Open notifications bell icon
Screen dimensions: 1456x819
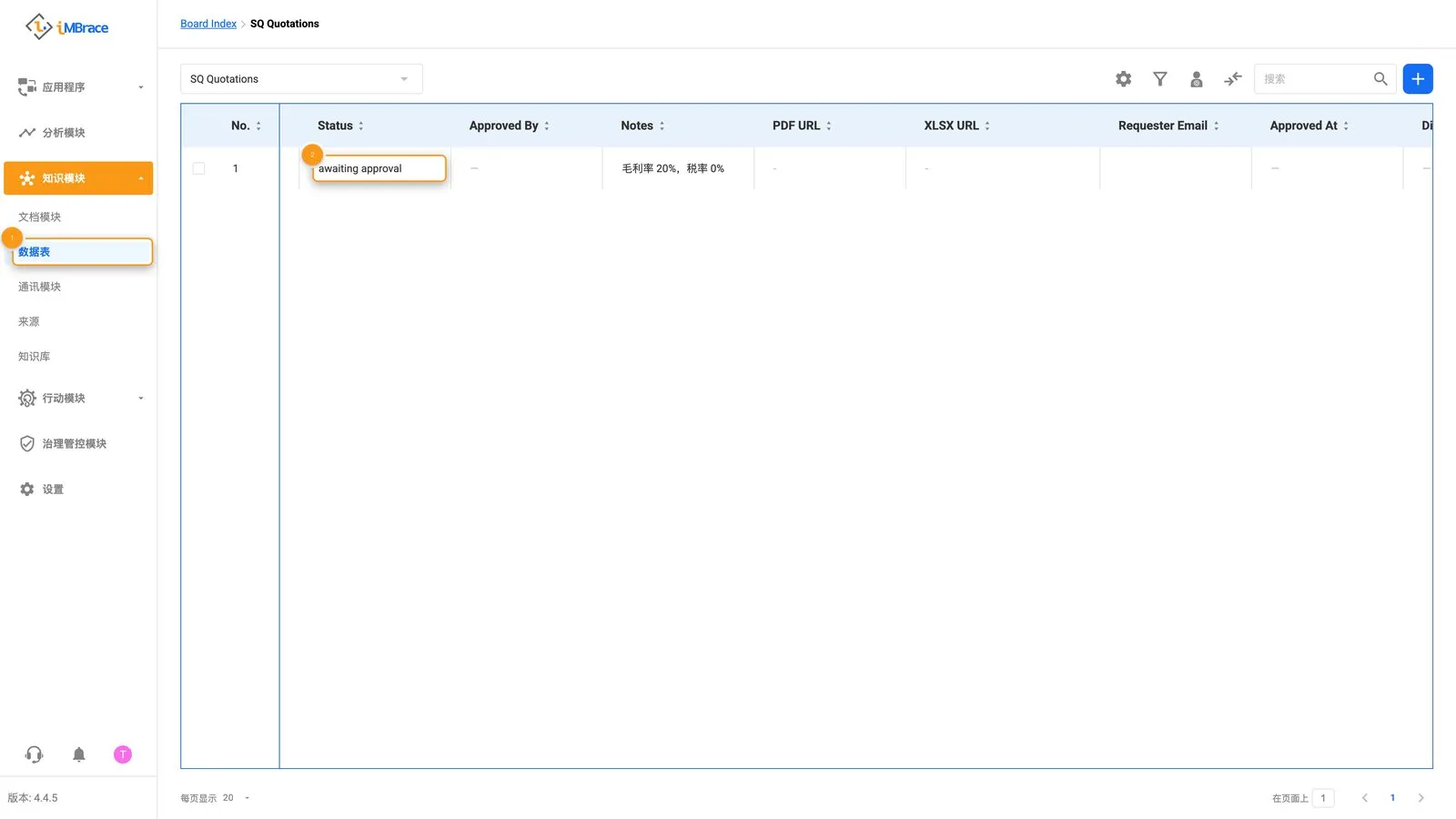tap(79, 754)
